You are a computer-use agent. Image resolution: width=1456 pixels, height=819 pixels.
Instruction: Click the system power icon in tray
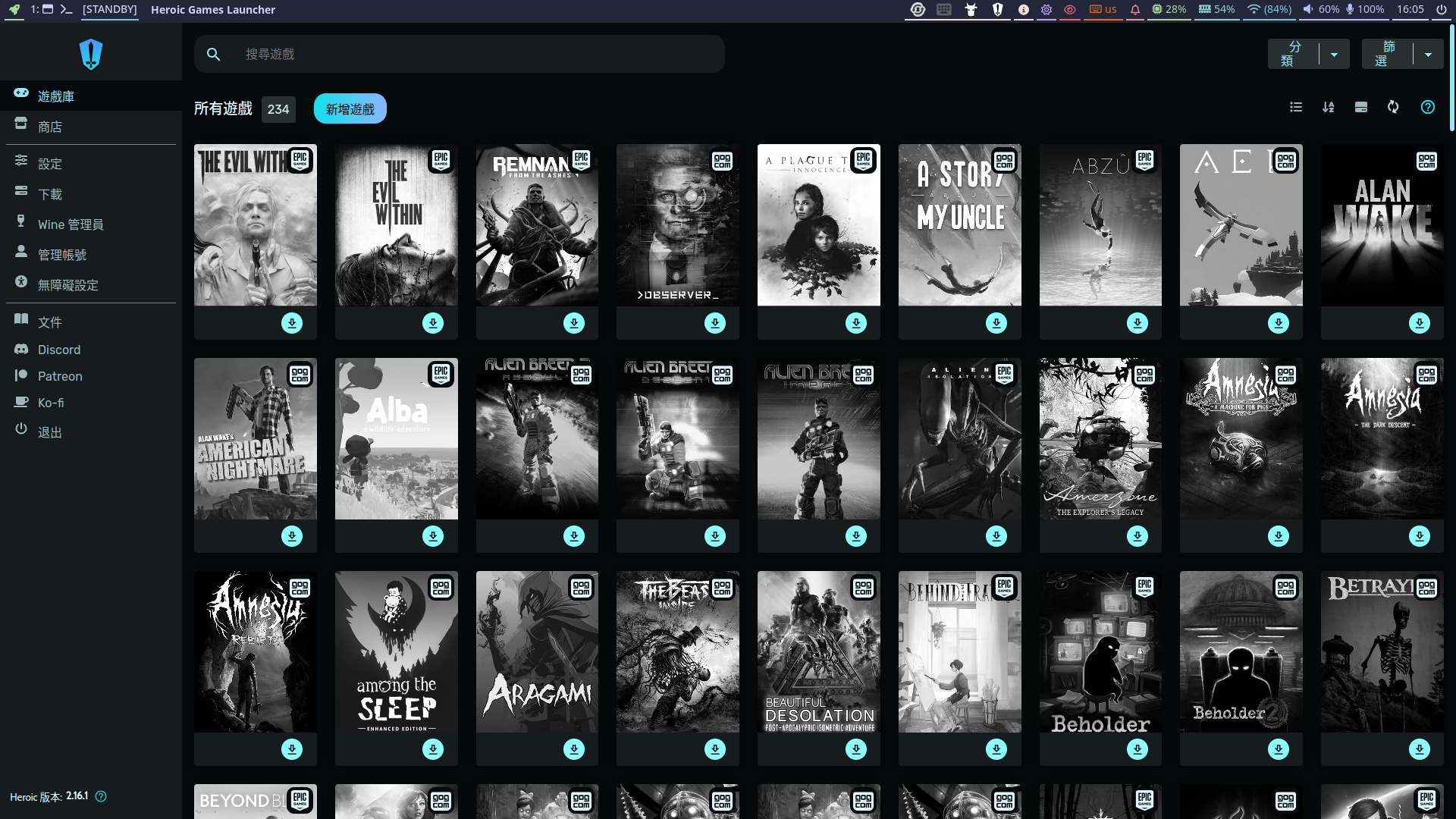1441,9
